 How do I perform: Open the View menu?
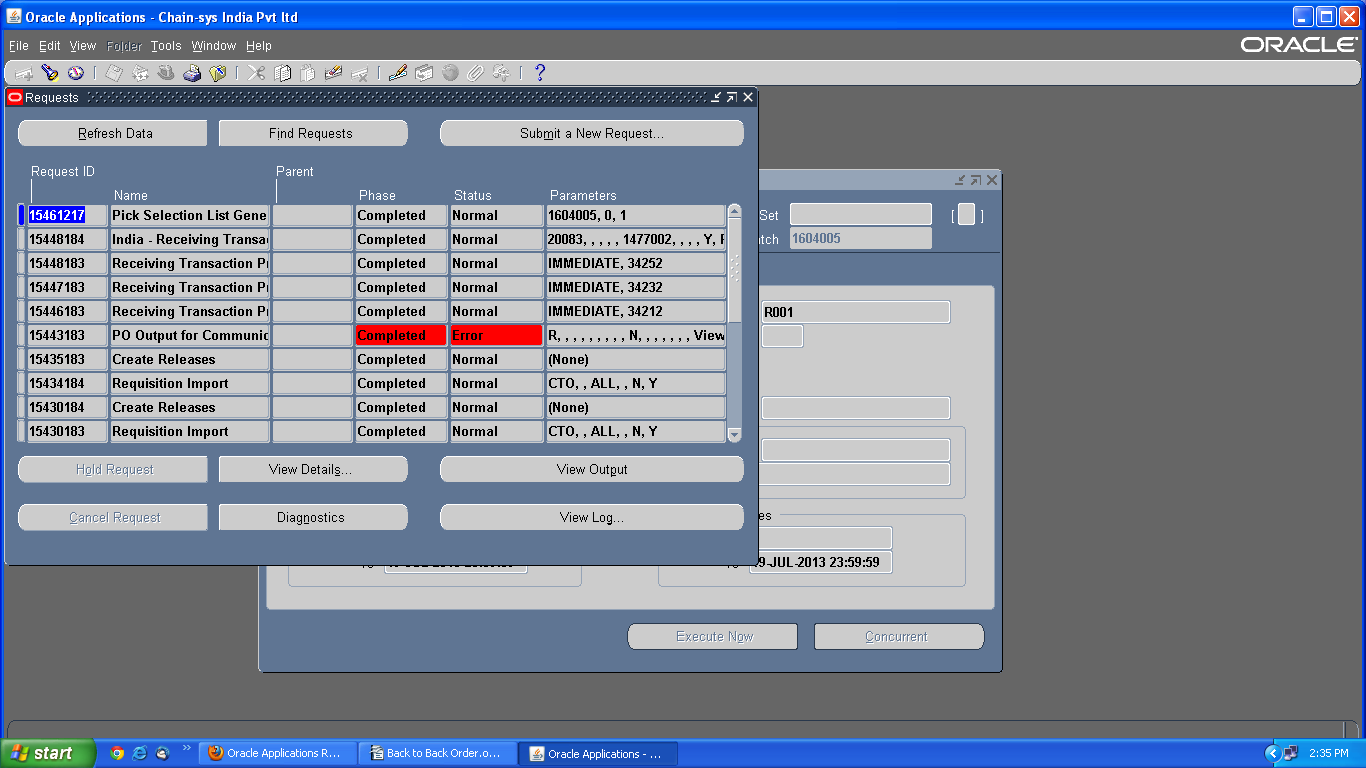coord(83,46)
